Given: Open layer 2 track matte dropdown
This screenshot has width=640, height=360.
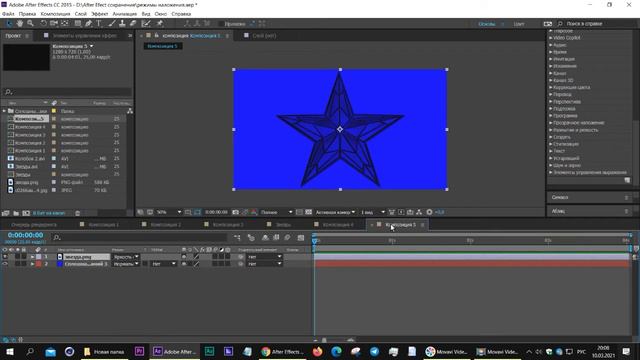Looking at the screenshot, I should tap(164, 264).
